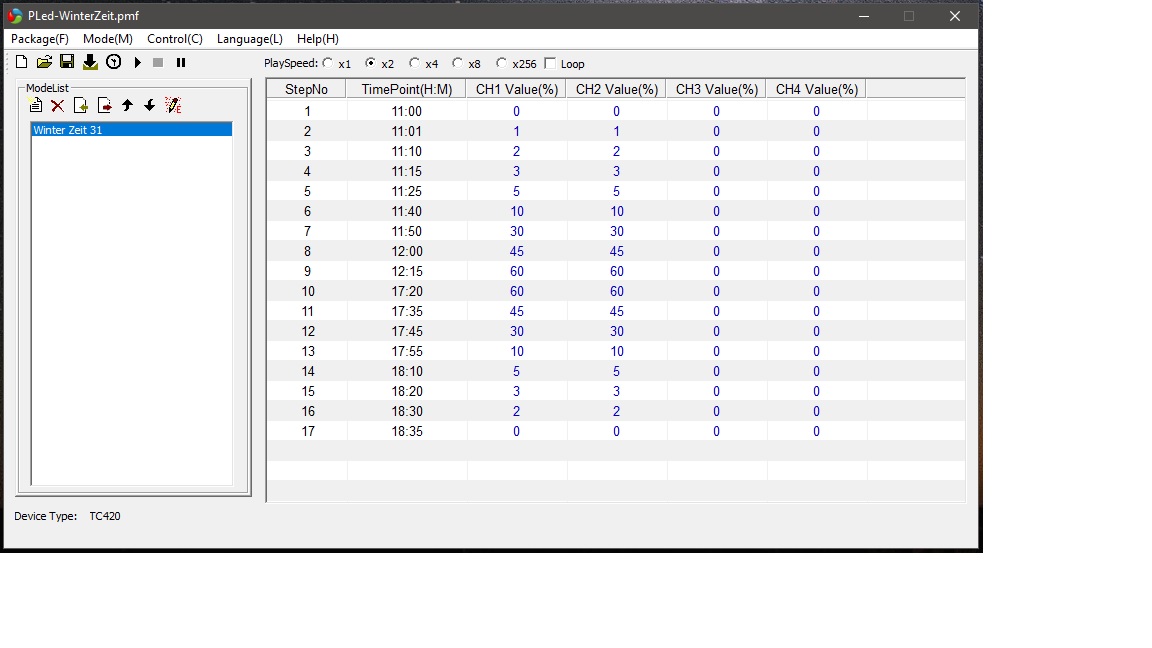Enable the Loop checkbox
The width and height of the screenshot is (1152, 648).
pos(550,63)
